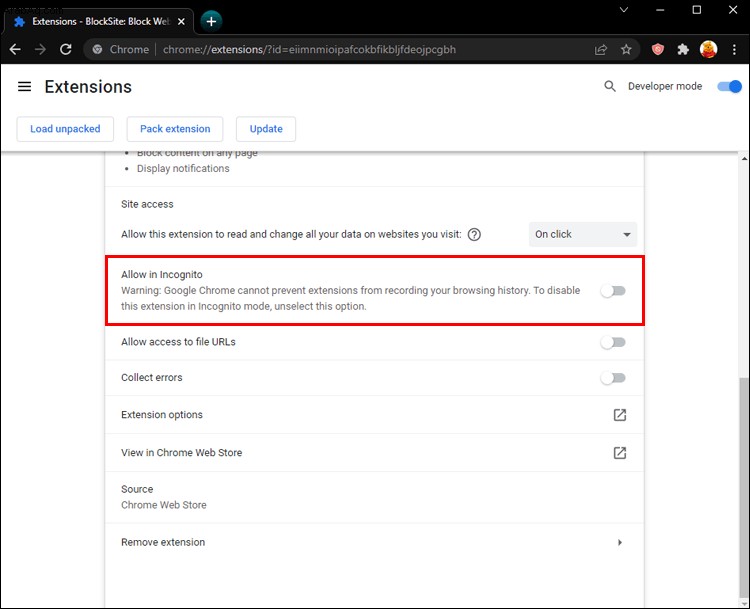750x609 pixels.
Task: Go back with the browser back arrow
Action: [x=15, y=49]
